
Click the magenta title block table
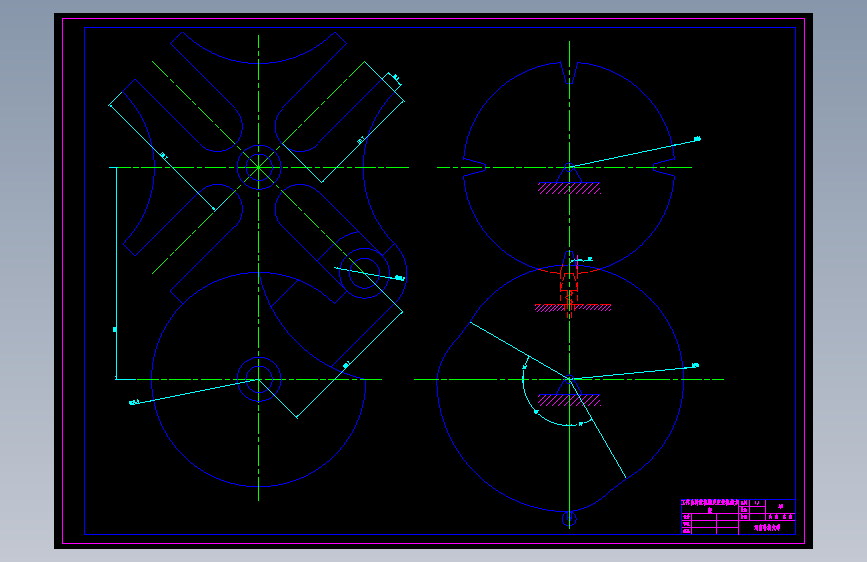[x=738, y=517]
